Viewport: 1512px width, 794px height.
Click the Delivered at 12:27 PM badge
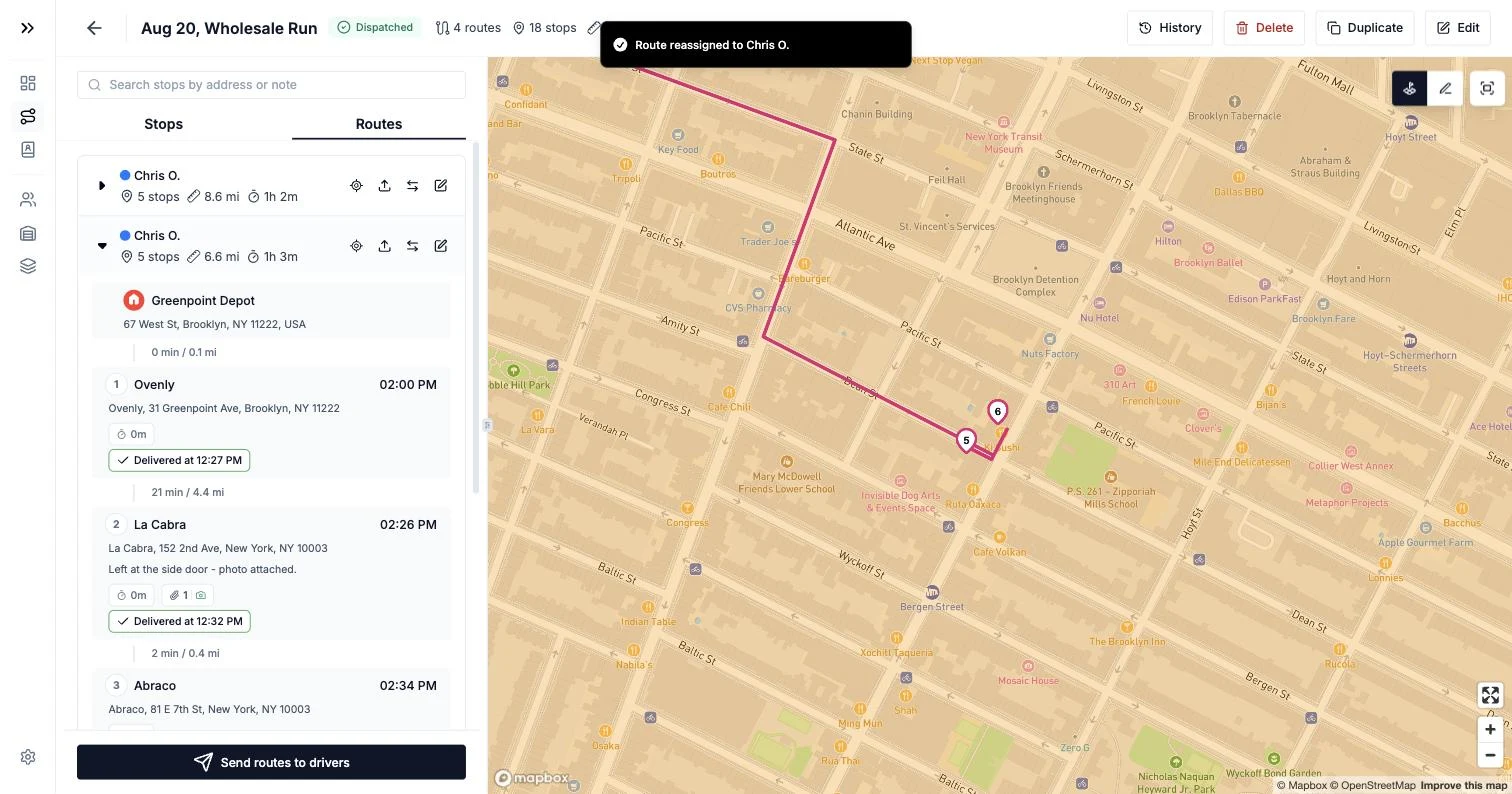(x=179, y=460)
